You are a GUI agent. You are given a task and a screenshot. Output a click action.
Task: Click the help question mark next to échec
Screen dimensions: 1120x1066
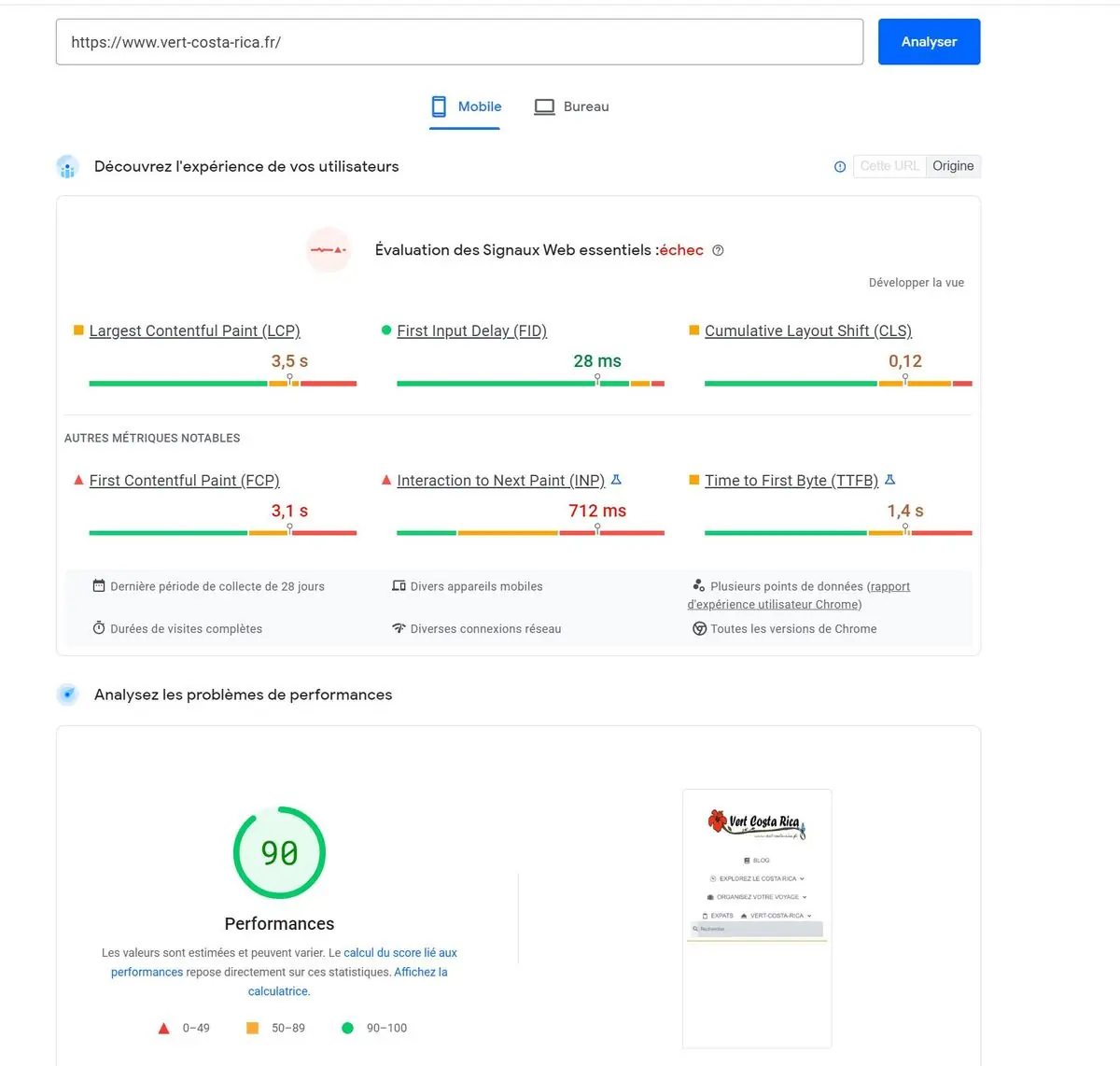pyautogui.click(x=718, y=250)
